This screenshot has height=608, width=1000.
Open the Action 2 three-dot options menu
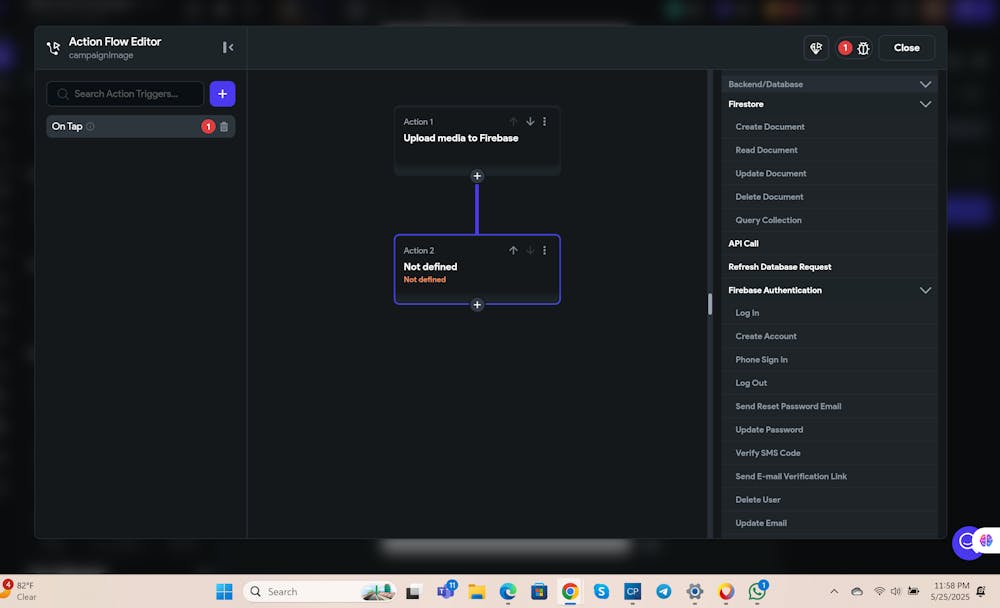point(545,250)
